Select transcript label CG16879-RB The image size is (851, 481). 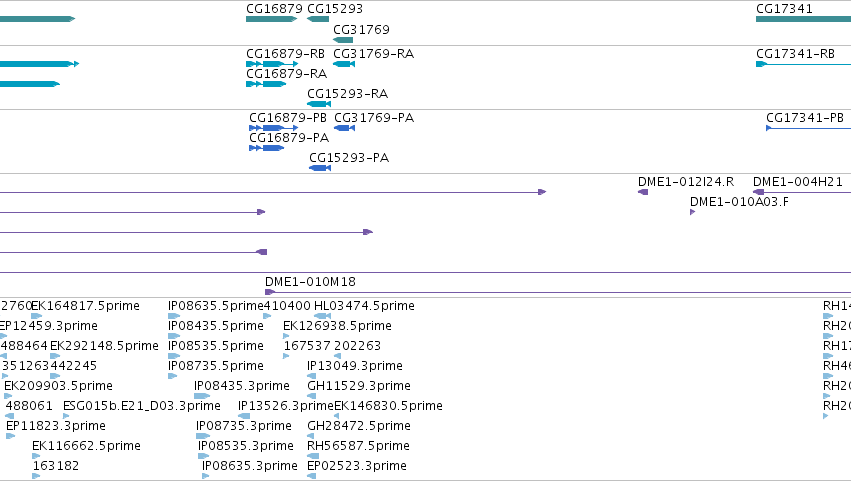point(285,54)
